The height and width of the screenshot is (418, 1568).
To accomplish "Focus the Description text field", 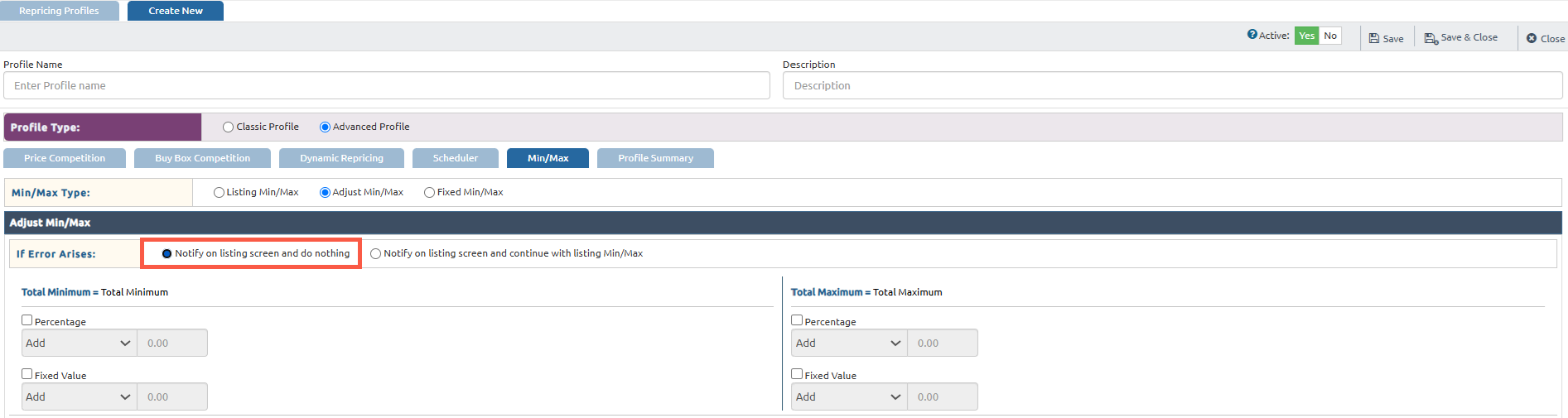I will pyautogui.click(x=1172, y=85).
